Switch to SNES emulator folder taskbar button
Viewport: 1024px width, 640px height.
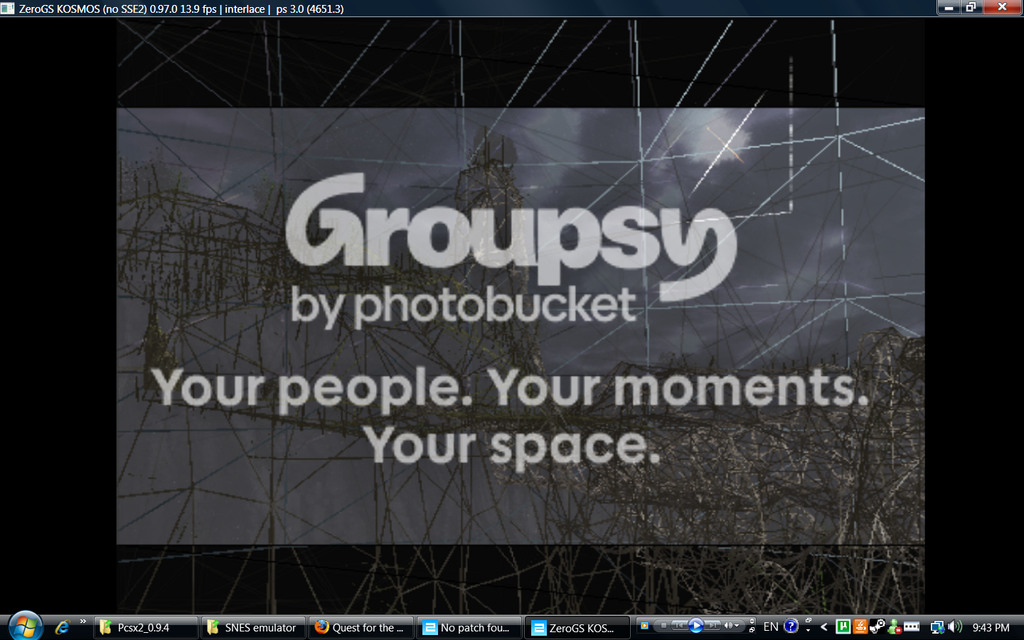pyautogui.click(x=253, y=628)
